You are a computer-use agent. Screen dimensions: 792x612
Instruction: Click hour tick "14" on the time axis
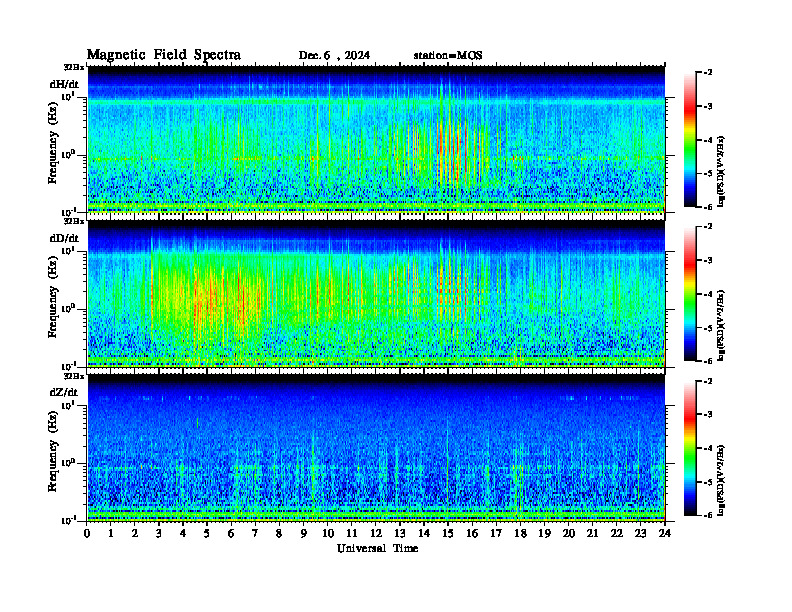424,534
